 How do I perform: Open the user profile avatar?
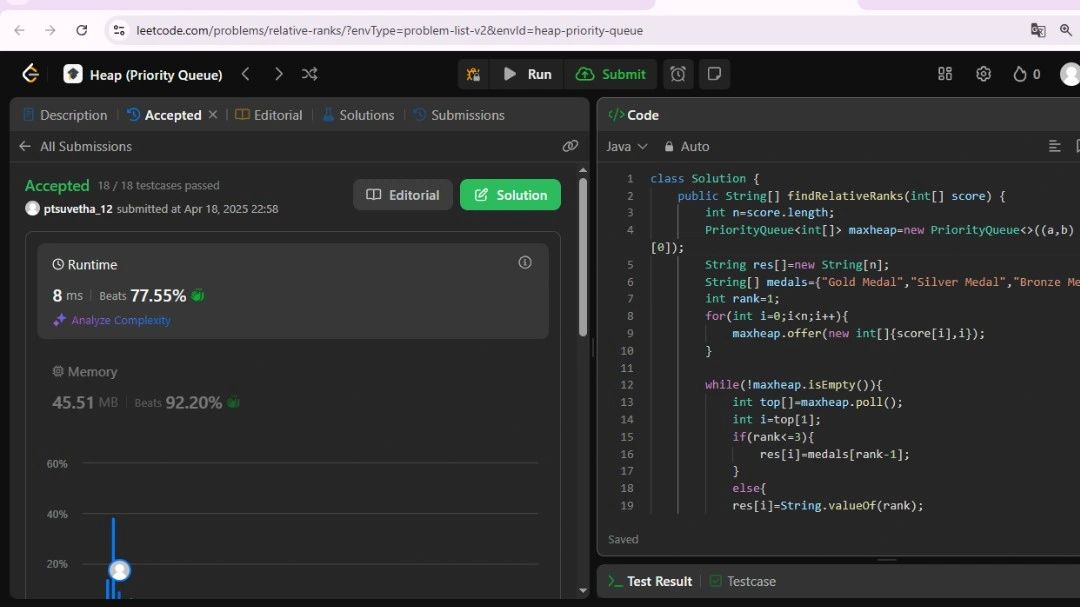click(x=1070, y=74)
